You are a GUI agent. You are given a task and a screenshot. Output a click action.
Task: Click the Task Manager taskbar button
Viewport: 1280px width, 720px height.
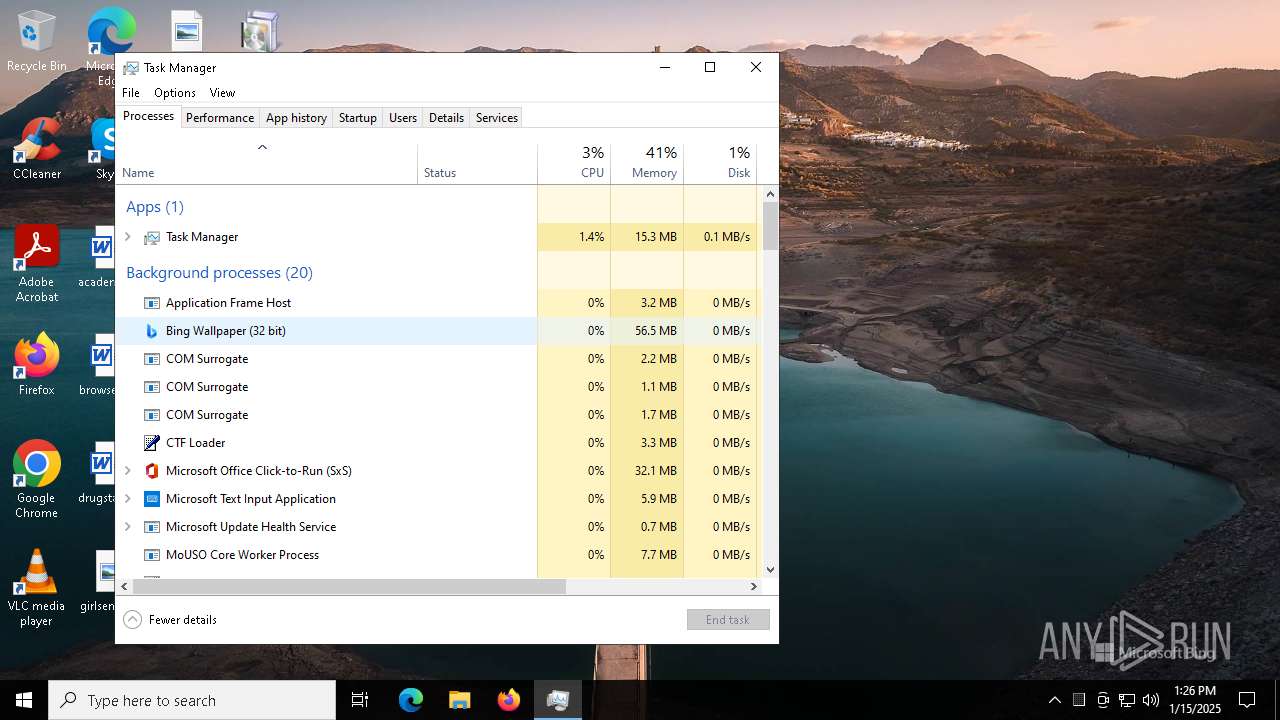558,700
